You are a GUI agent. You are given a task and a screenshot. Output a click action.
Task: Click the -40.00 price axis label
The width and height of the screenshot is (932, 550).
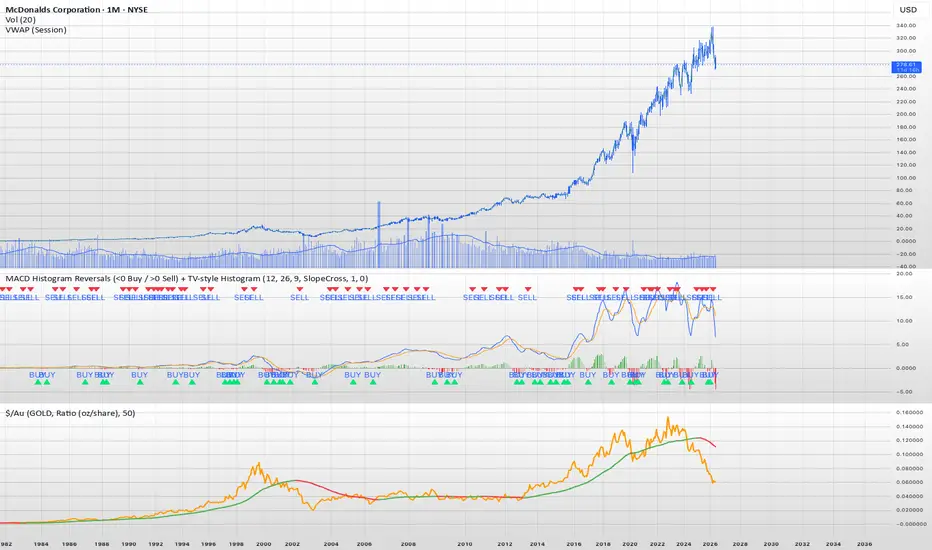pos(906,266)
